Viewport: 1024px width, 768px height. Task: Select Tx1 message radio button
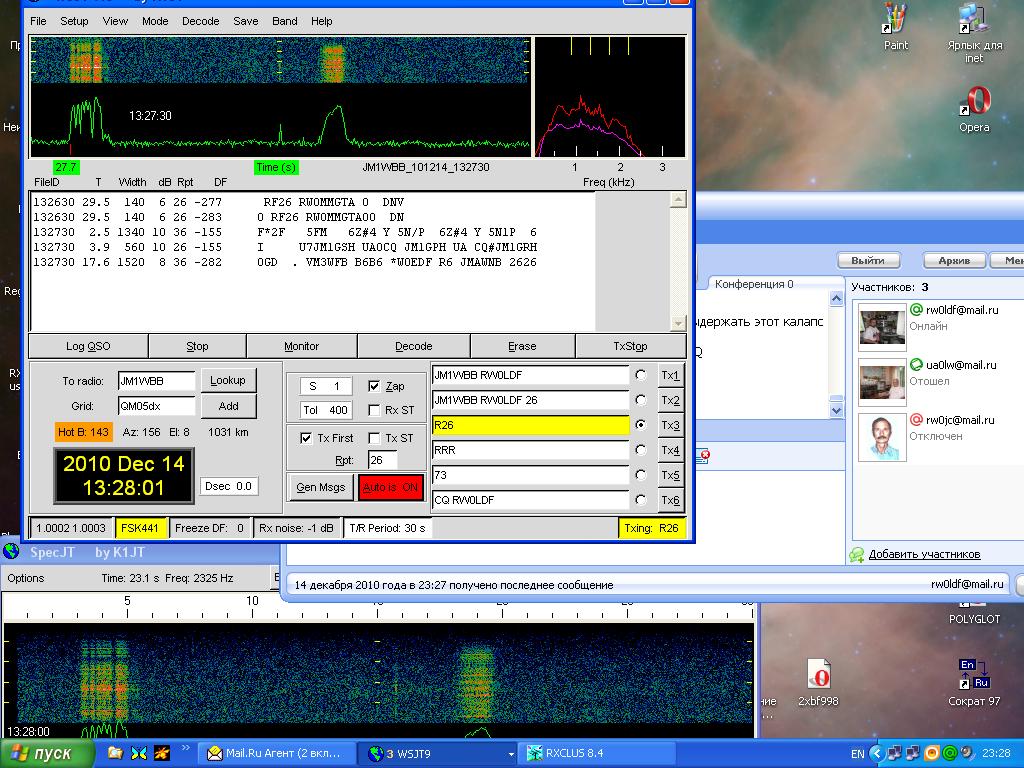(x=641, y=375)
